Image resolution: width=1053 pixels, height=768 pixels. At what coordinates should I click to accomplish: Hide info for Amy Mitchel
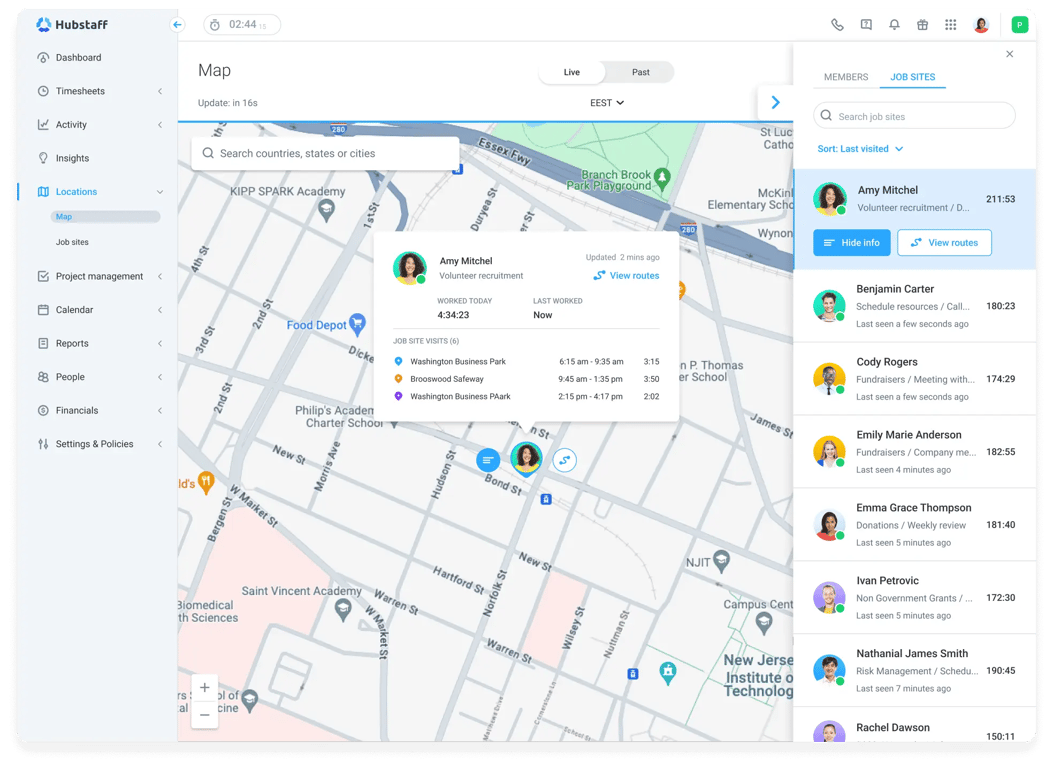click(x=851, y=242)
